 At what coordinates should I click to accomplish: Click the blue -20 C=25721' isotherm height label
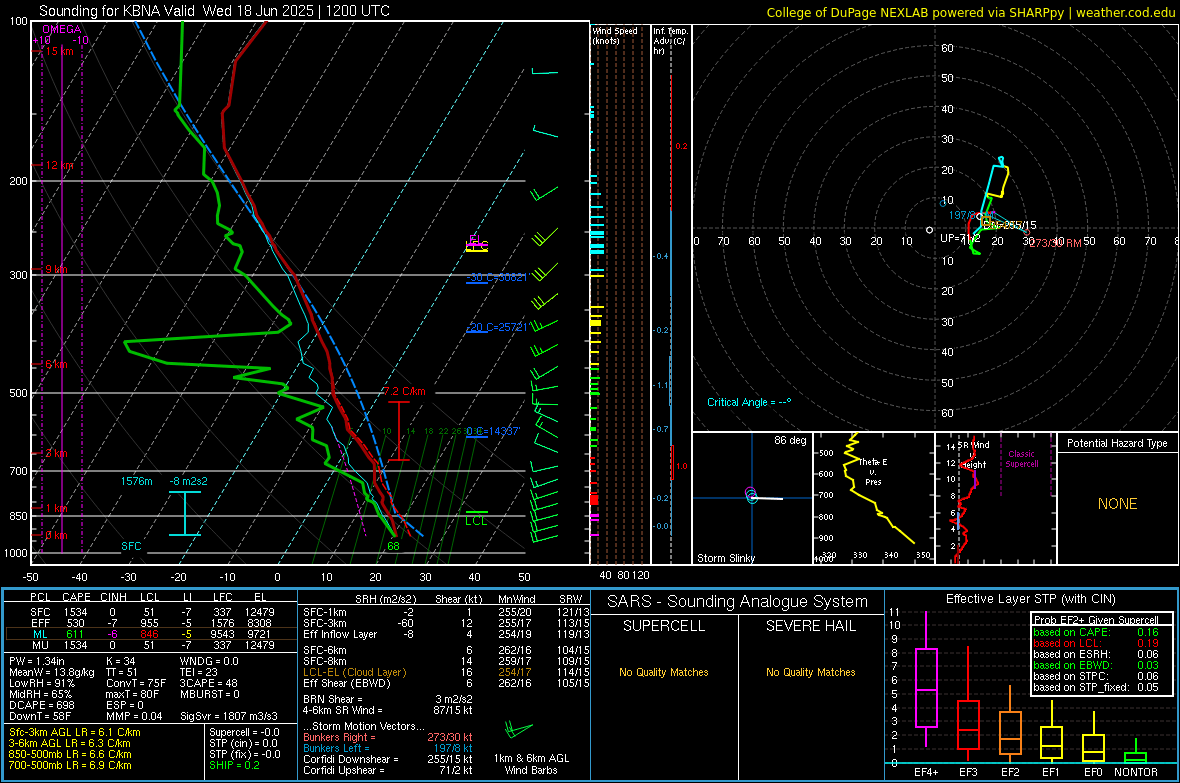(497, 328)
